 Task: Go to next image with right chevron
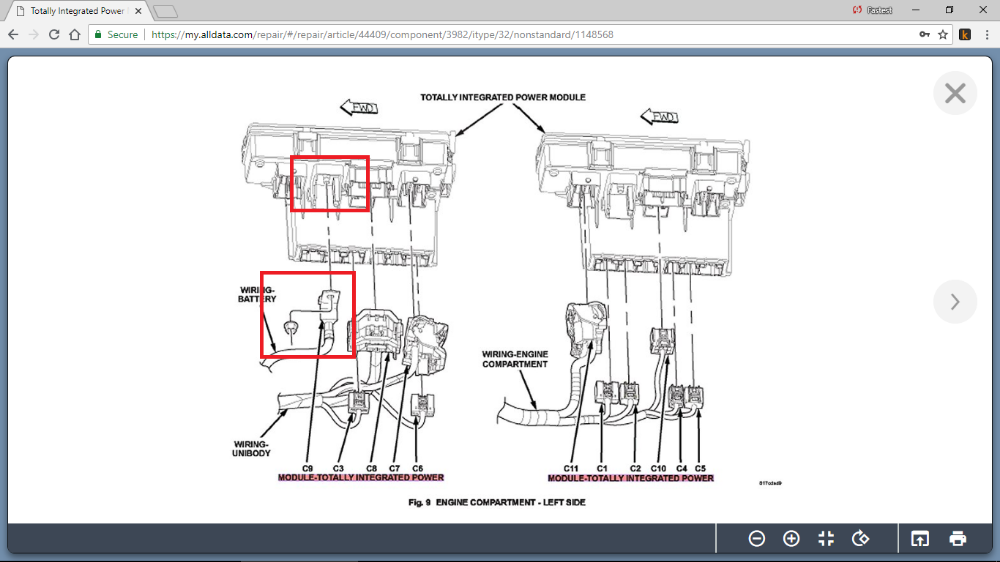click(x=955, y=301)
